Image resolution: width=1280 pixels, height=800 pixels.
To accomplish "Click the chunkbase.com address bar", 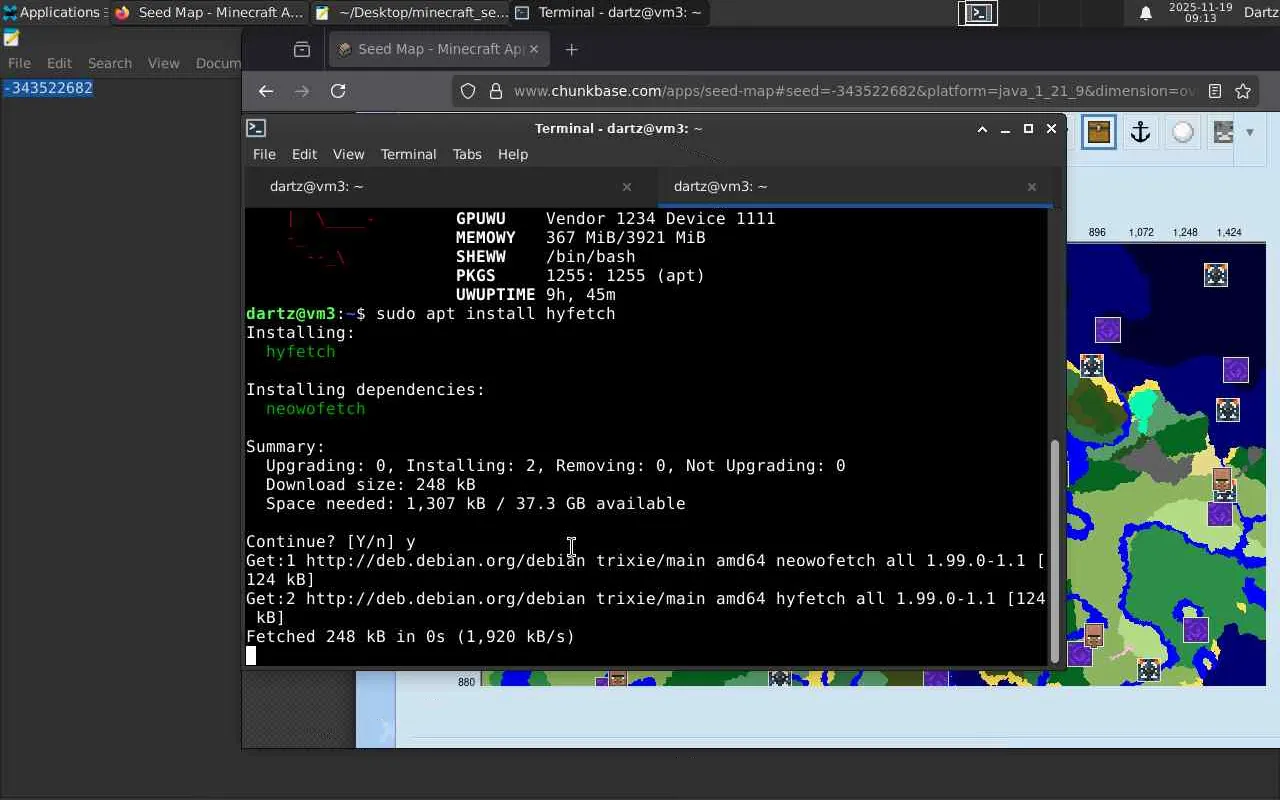I will pos(855,91).
